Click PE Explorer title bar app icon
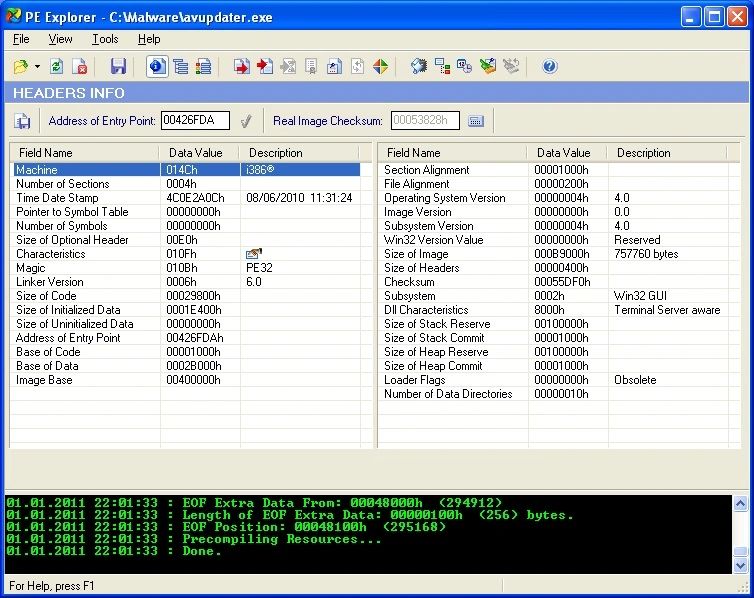The height and width of the screenshot is (598, 754). coord(13,16)
